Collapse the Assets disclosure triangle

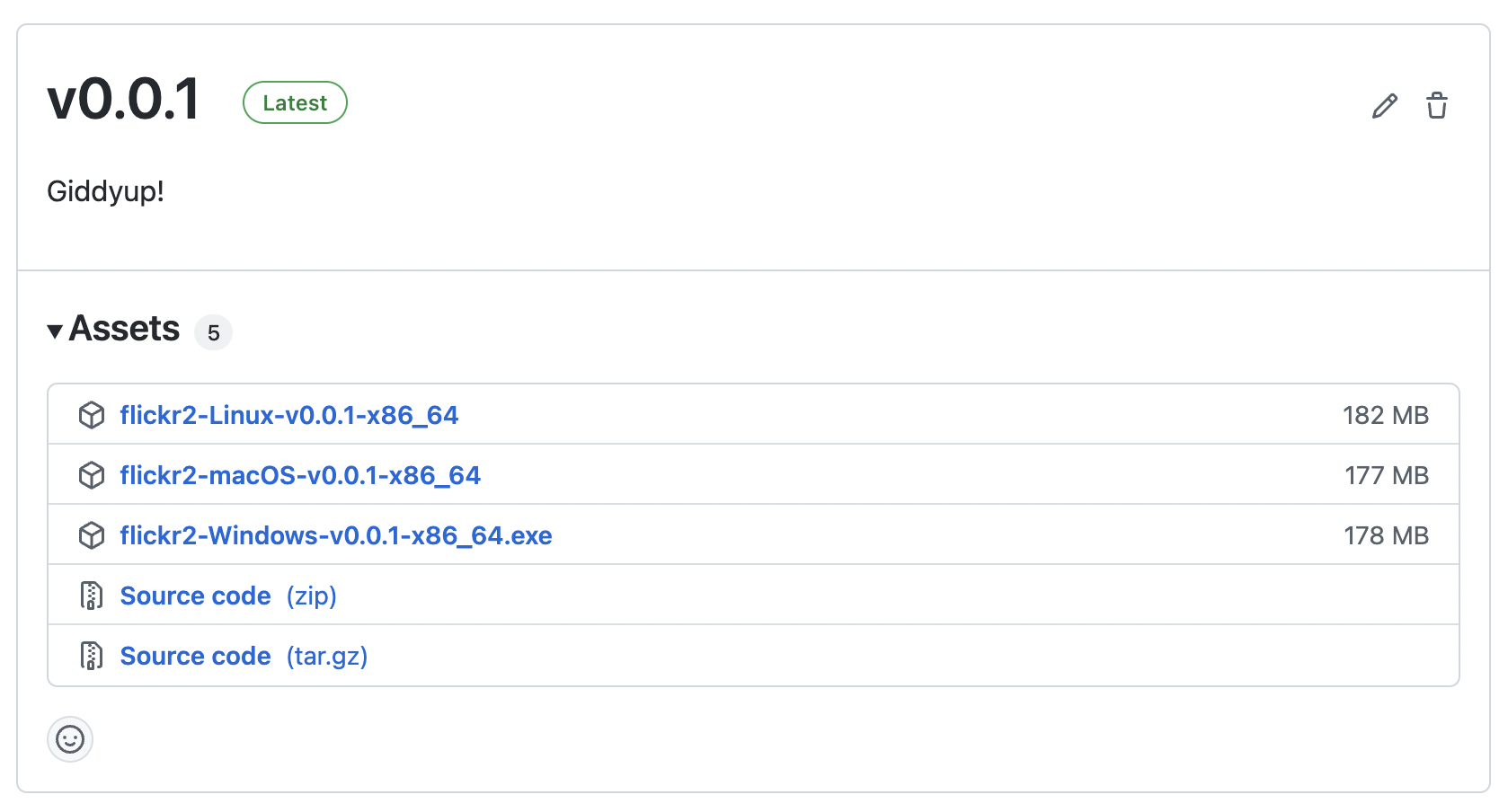[x=55, y=331]
